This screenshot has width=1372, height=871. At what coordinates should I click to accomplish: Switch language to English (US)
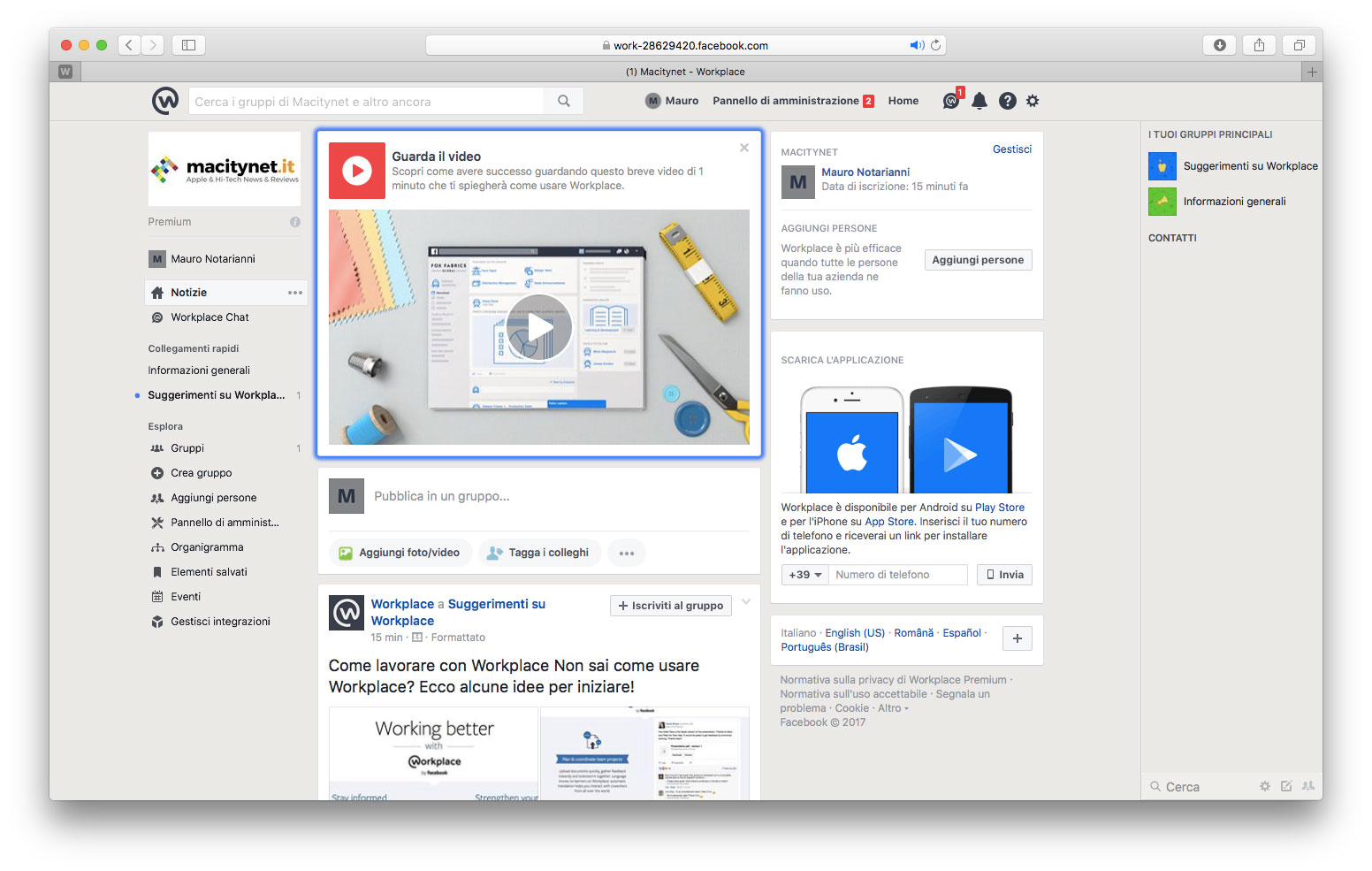[855, 633]
